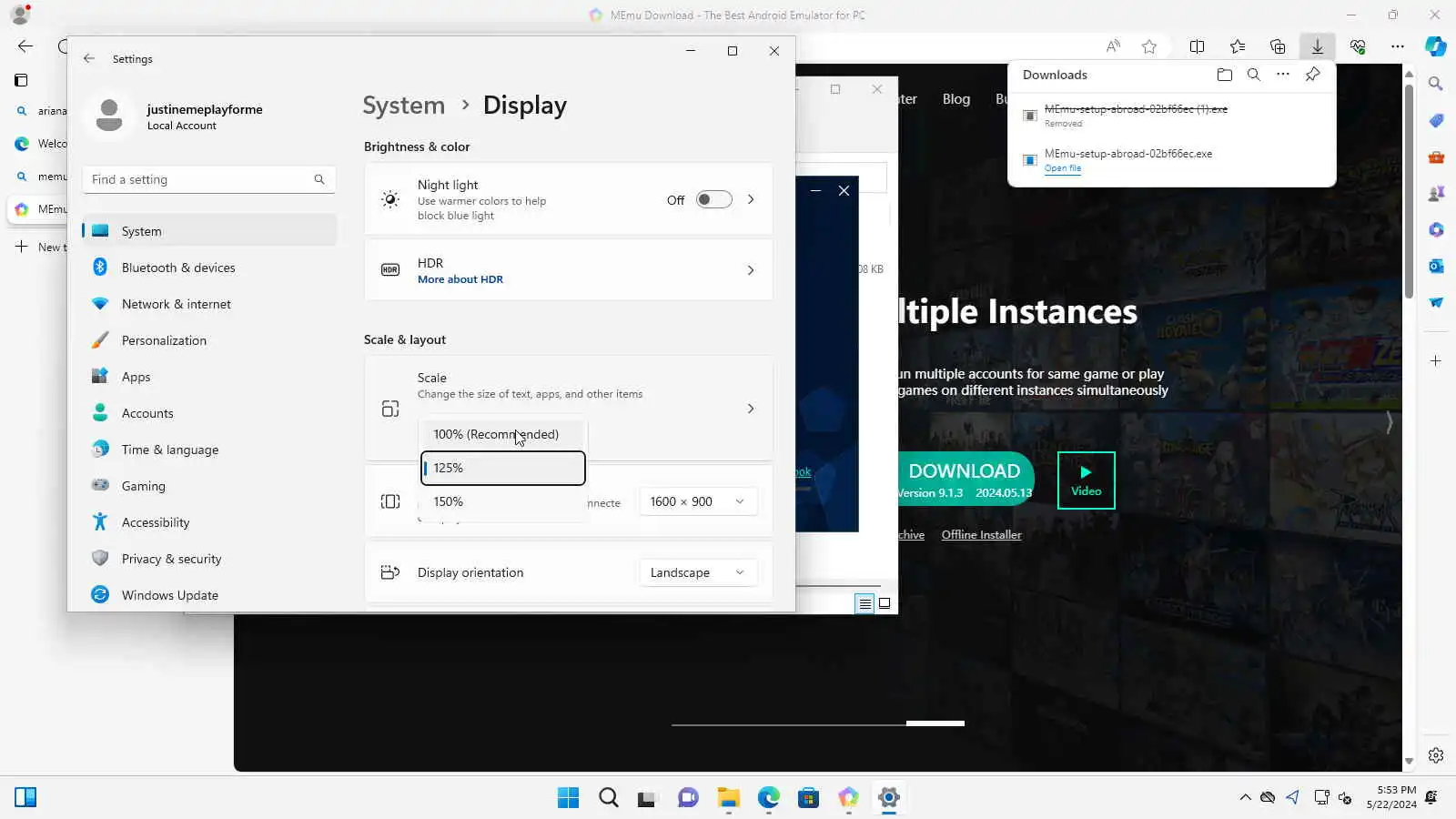Go back a page in the Edge browser
Screen dimensions: 1456x819
tap(25, 46)
